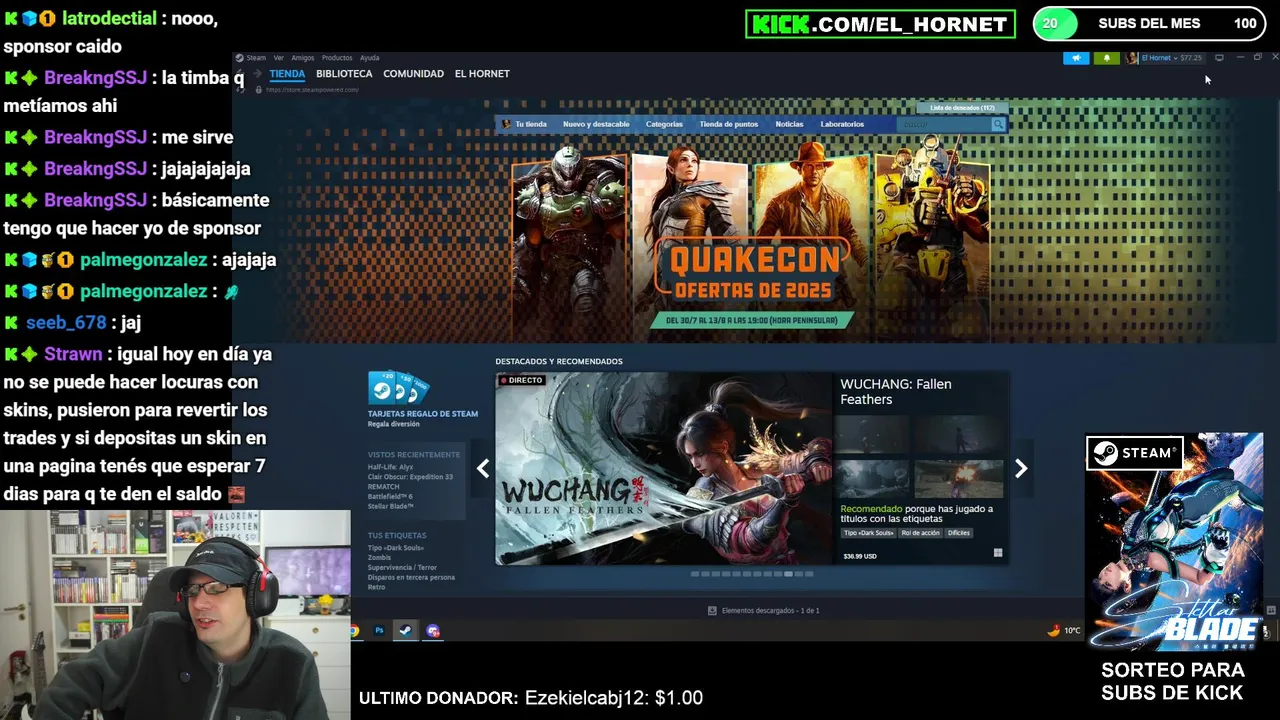
Task: Select the first carousel pagination dot
Action: (695, 574)
